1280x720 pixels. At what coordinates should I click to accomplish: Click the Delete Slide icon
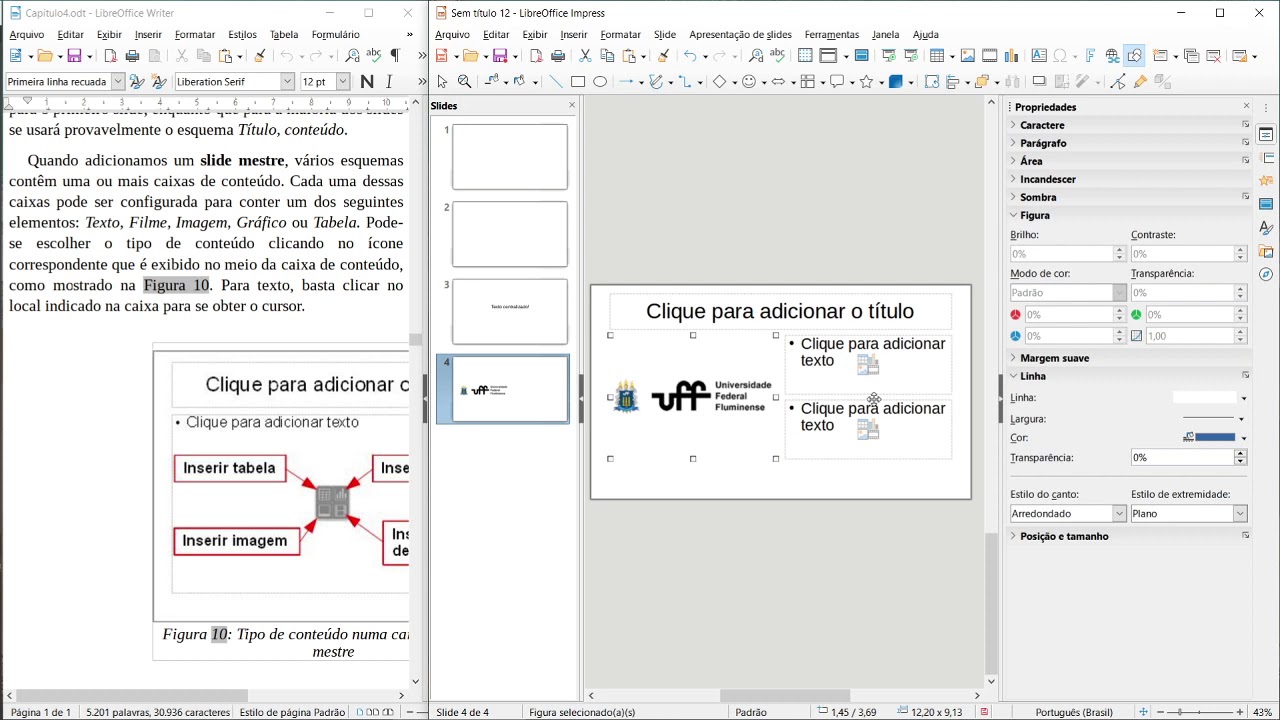[1213, 56]
